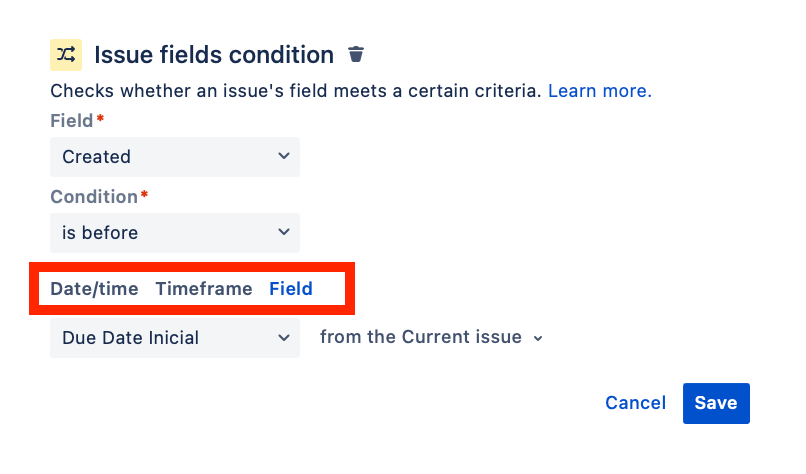The height and width of the screenshot is (474, 806).
Task: Click the small chevron after Current issue
Action: [538, 338]
